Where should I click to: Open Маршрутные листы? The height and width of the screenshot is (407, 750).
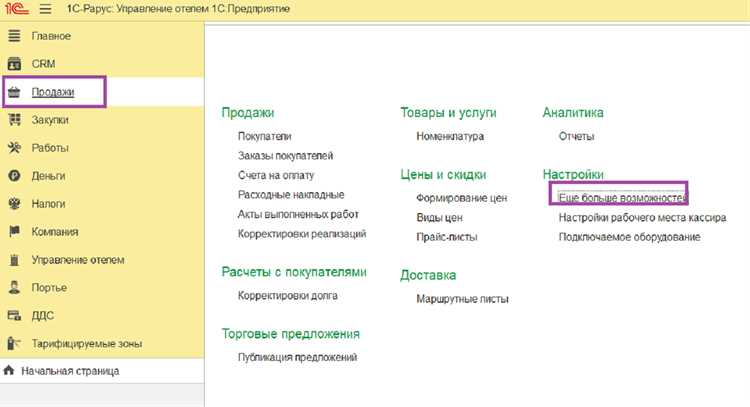[x=462, y=299]
